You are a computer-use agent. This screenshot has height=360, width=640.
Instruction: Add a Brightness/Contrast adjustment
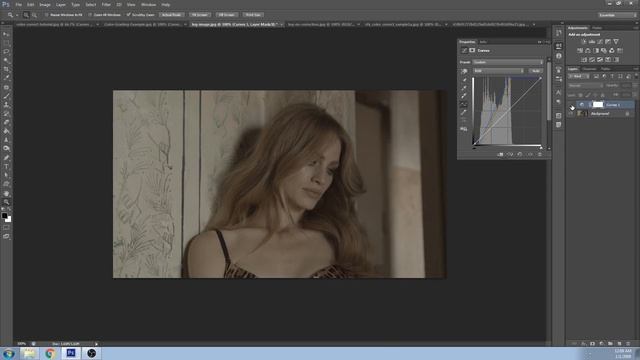click(x=584, y=42)
